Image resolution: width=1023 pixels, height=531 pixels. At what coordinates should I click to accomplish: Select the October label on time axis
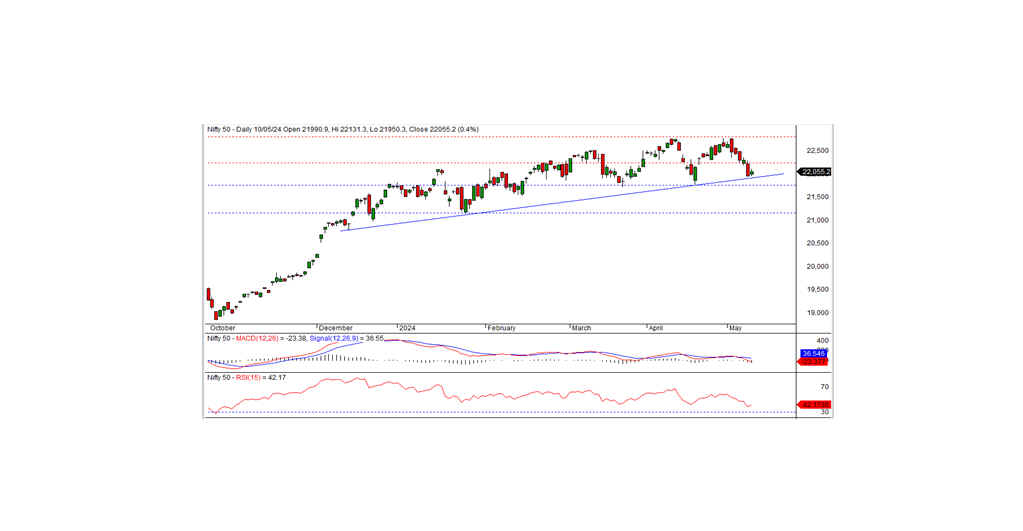[222, 327]
